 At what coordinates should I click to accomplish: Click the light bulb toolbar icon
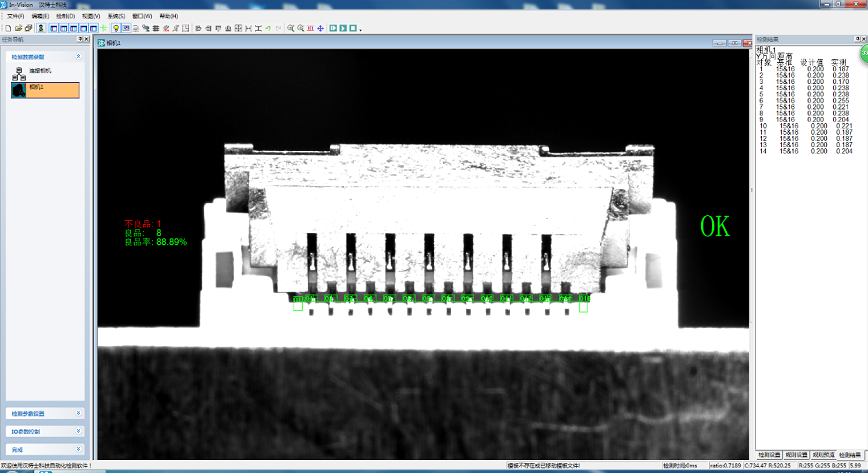coord(116,28)
